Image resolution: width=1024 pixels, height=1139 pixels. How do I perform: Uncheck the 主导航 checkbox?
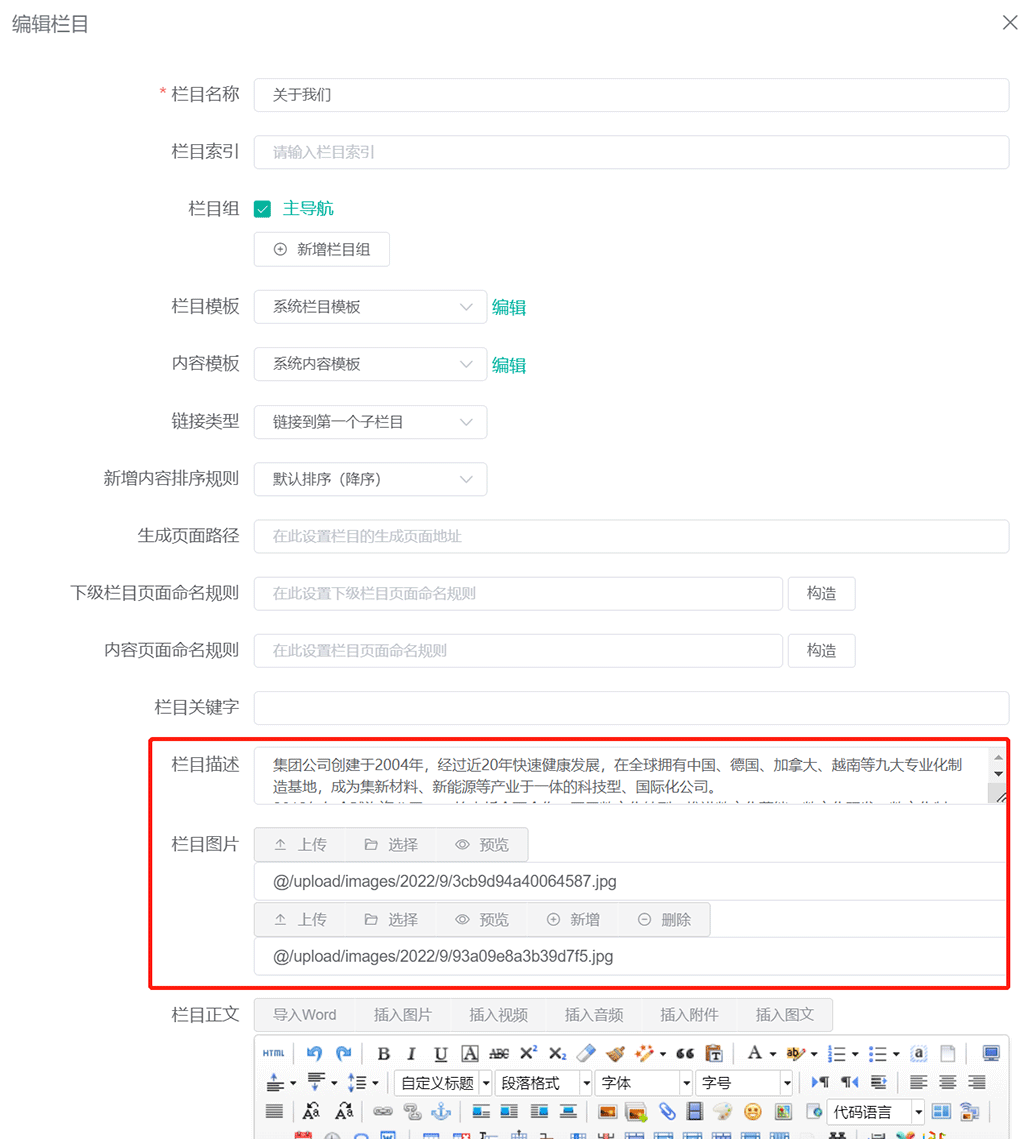point(263,209)
